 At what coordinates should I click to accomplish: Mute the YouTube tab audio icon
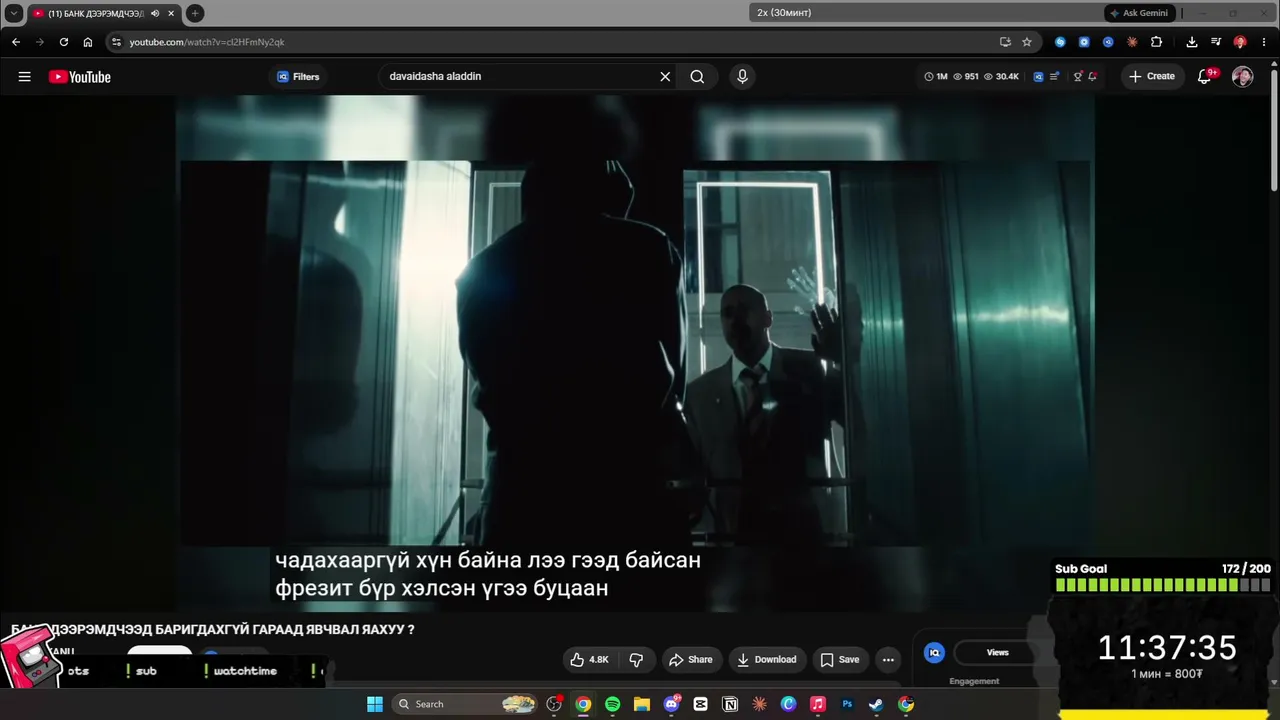click(155, 13)
